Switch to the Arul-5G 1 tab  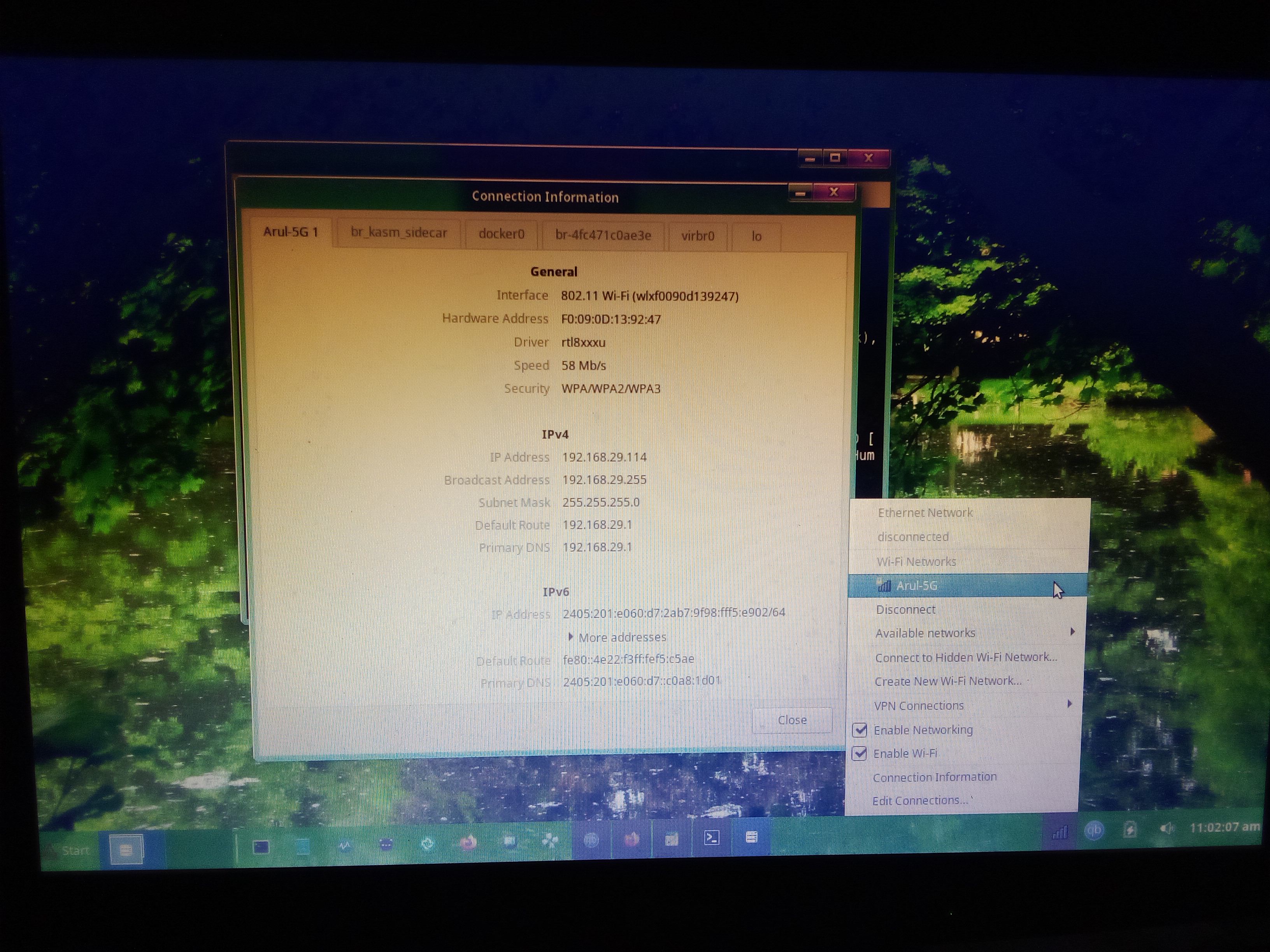pos(291,232)
